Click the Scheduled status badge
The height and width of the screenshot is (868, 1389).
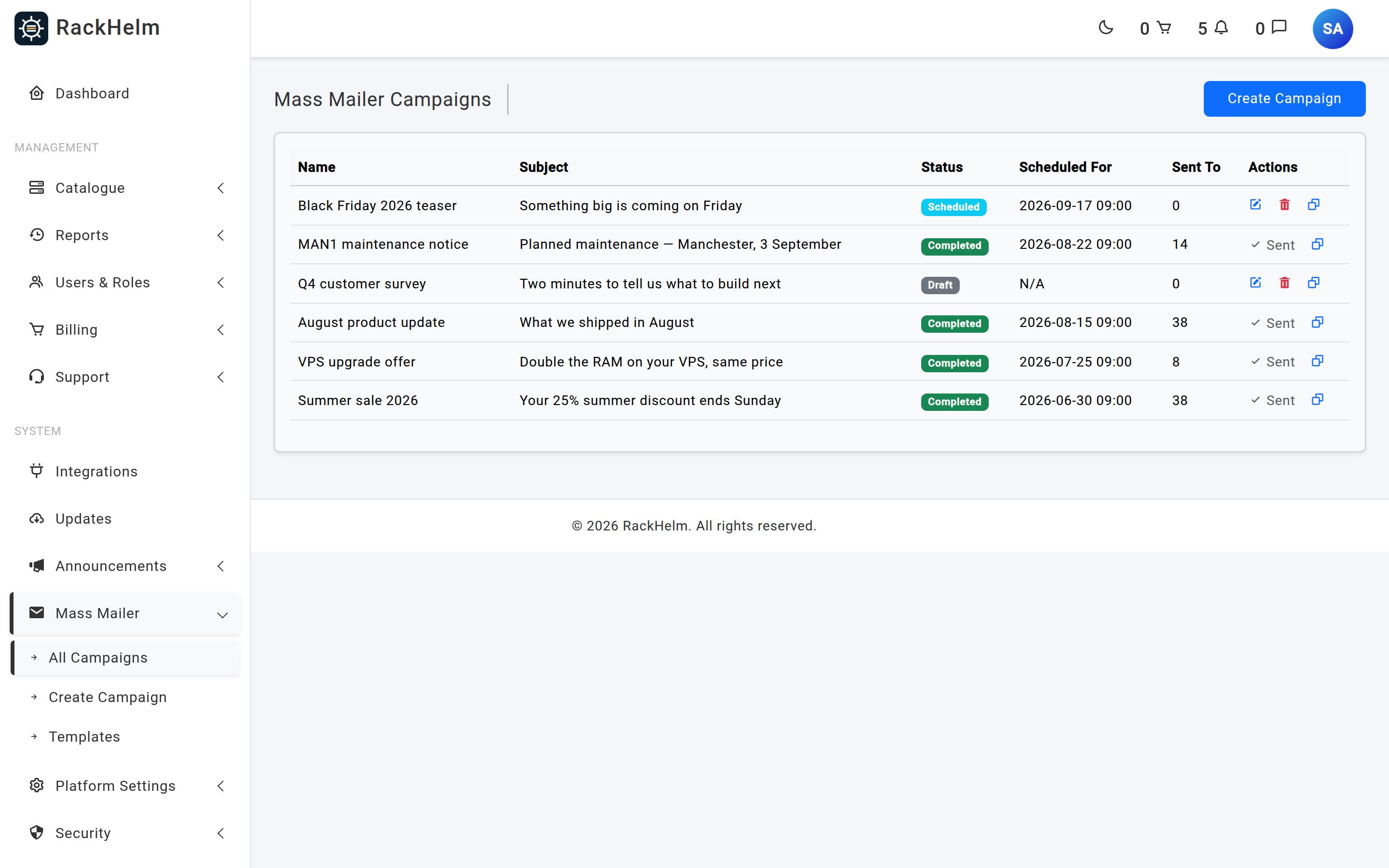[953, 207]
